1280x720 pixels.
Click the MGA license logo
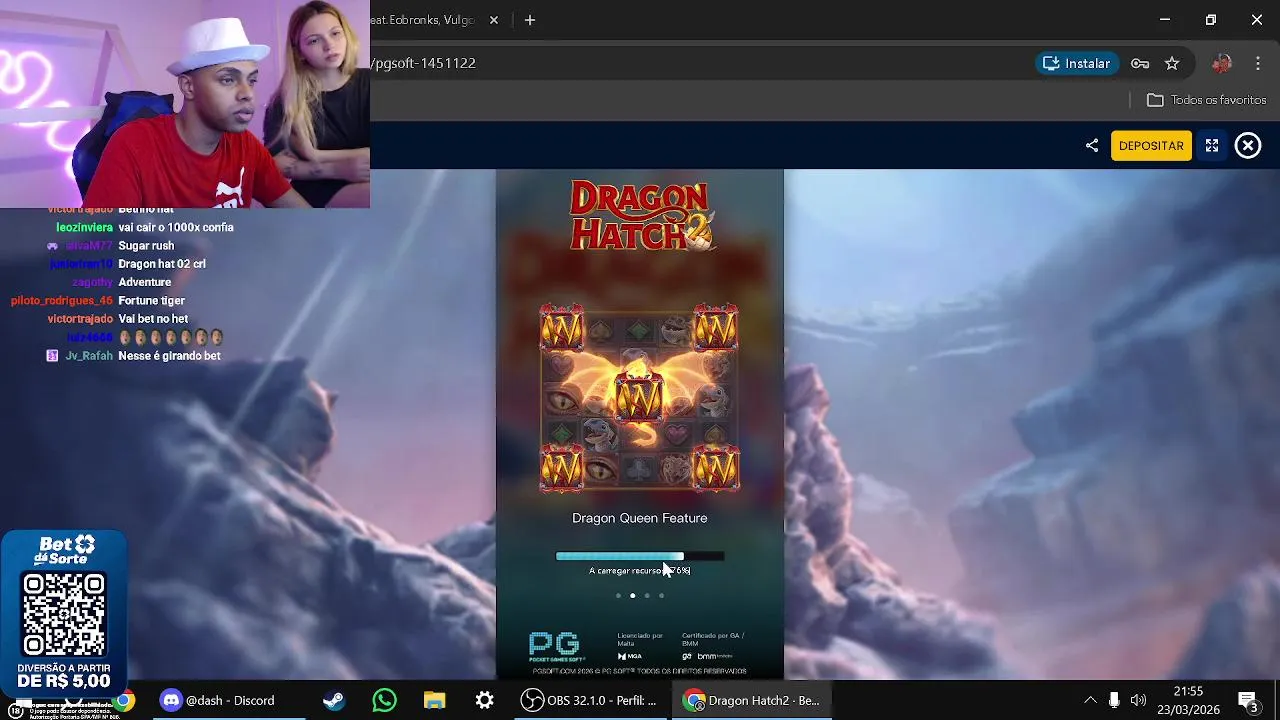pos(629,656)
